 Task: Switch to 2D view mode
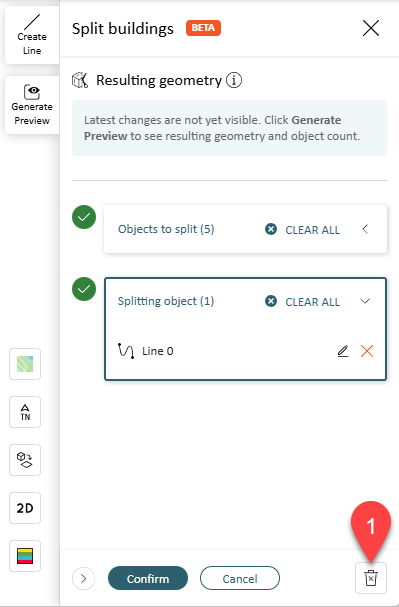click(25, 508)
